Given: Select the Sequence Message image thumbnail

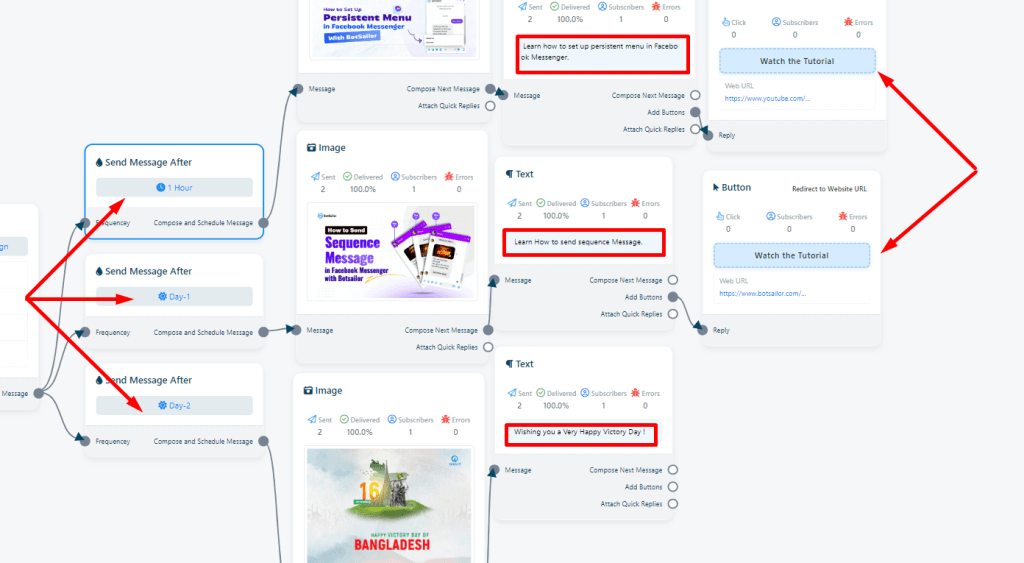Looking at the screenshot, I should click(391, 250).
